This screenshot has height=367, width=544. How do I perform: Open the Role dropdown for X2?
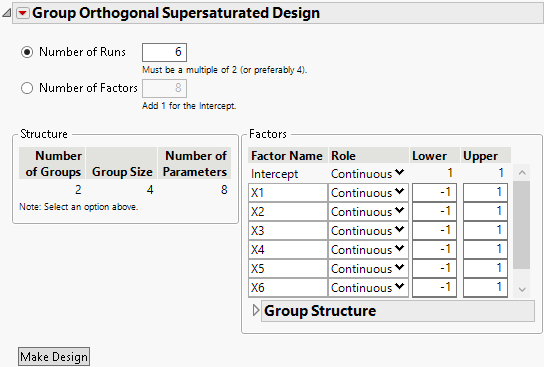click(367, 212)
